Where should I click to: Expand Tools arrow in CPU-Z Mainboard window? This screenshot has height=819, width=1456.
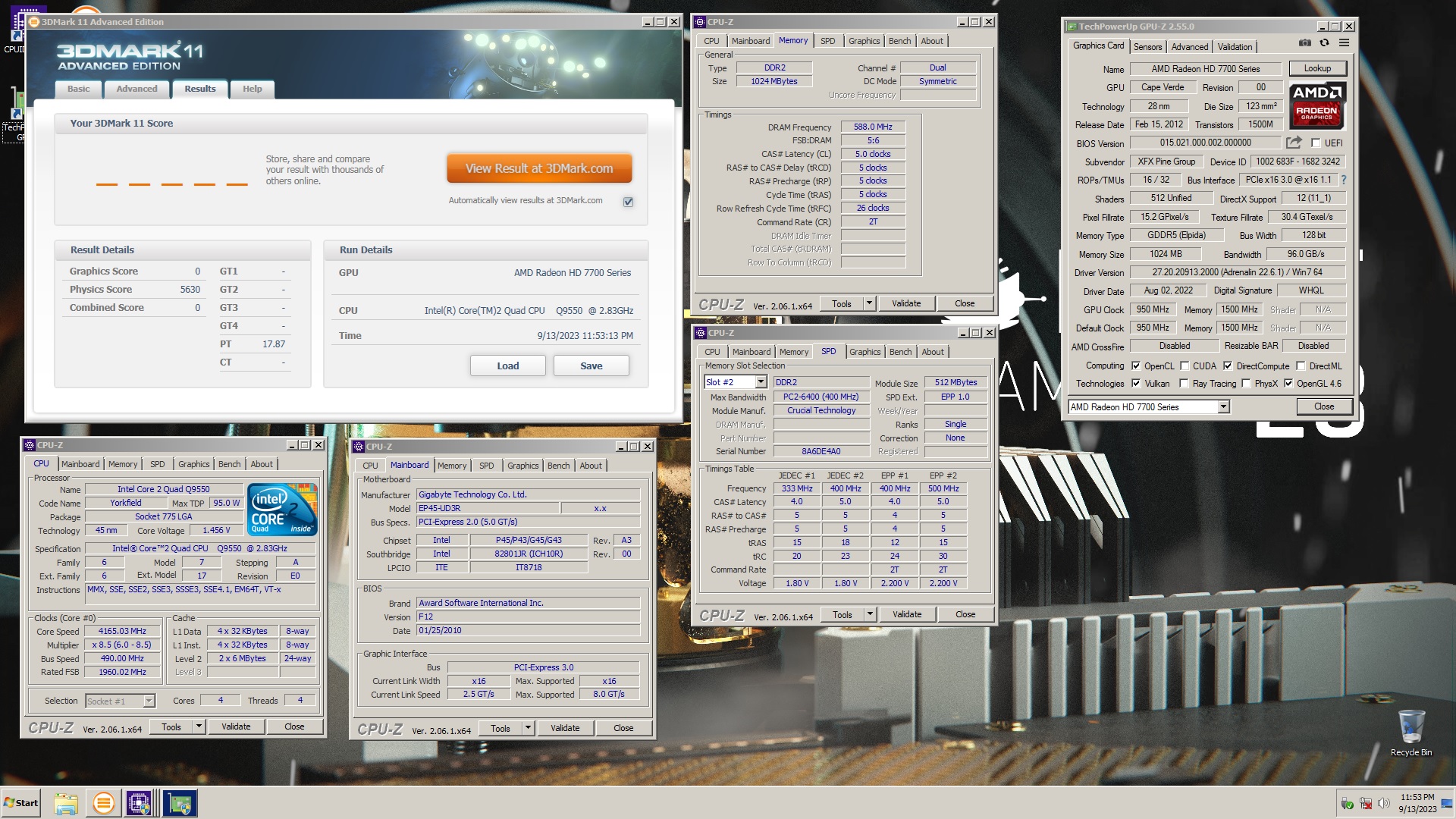click(x=528, y=728)
